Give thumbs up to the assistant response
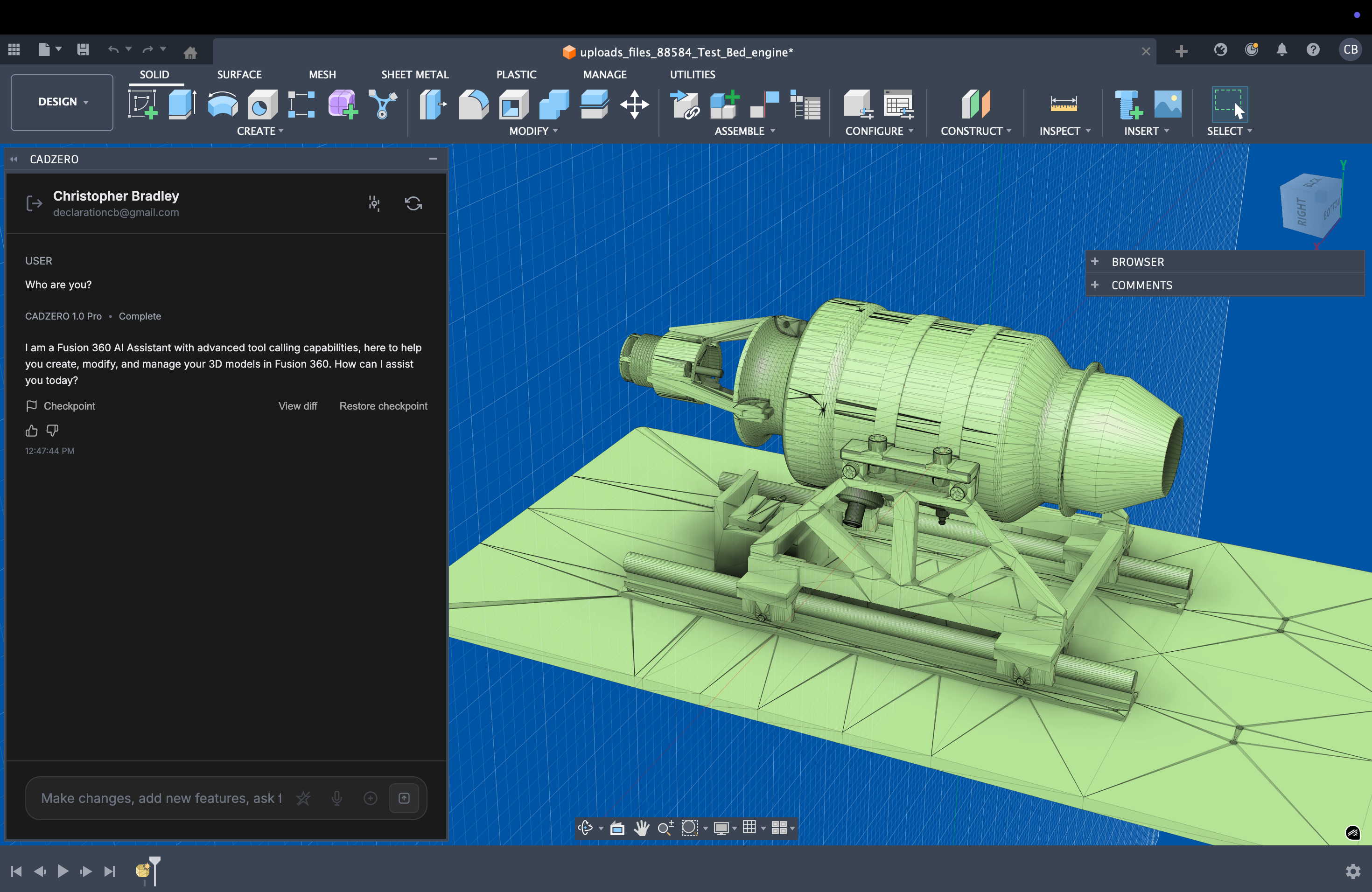Viewport: 1372px width, 892px height. [x=31, y=431]
